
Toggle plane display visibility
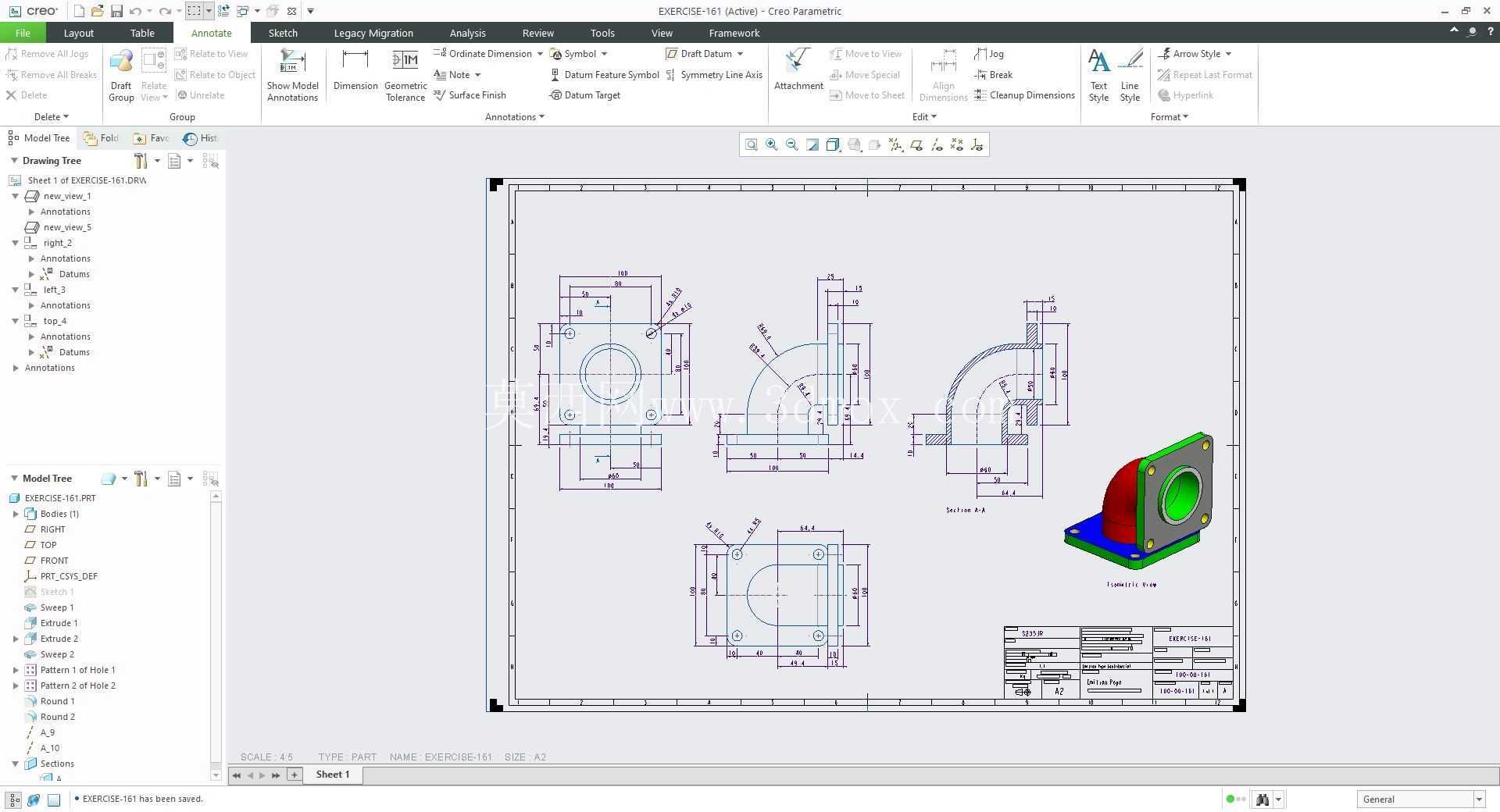click(x=916, y=144)
